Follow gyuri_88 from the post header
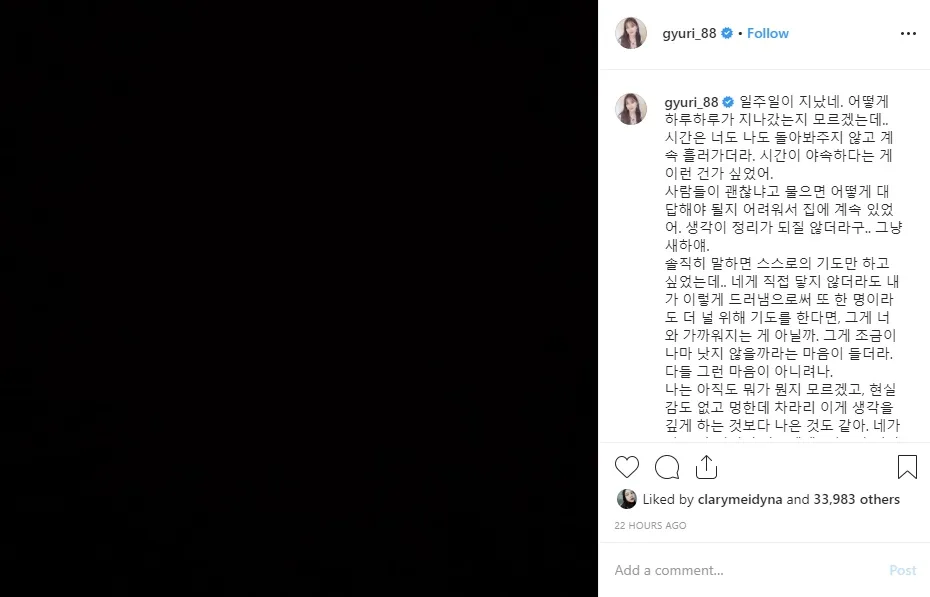 coord(767,34)
